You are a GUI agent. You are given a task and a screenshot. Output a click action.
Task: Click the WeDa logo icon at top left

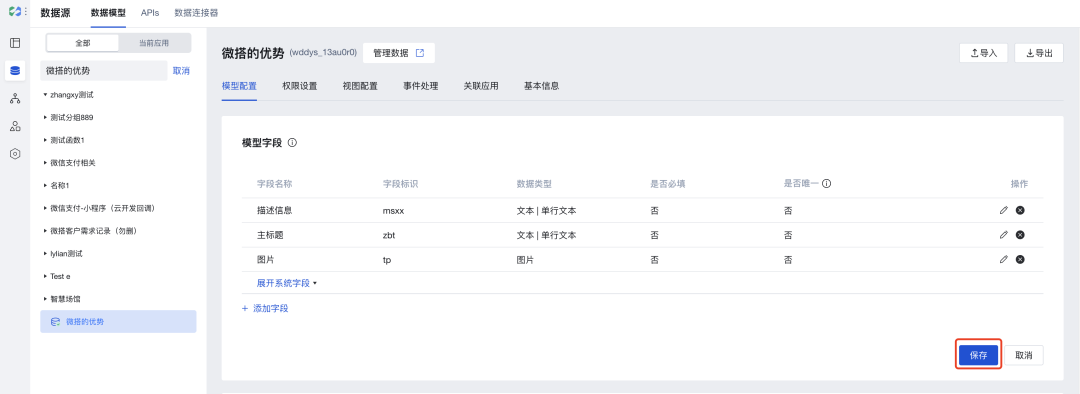tap(14, 12)
